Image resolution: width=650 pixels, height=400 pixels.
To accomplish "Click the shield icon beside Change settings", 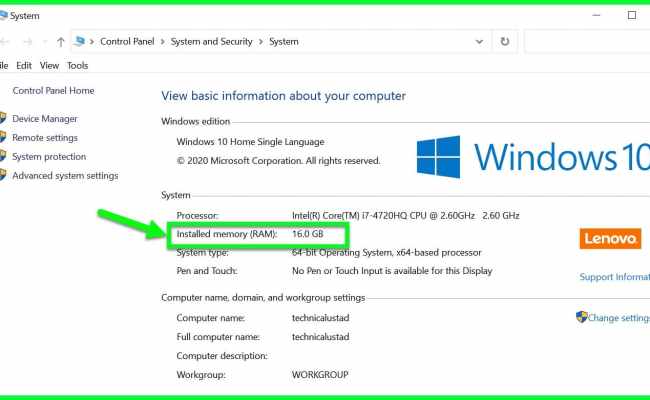I will (x=582, y=317).
